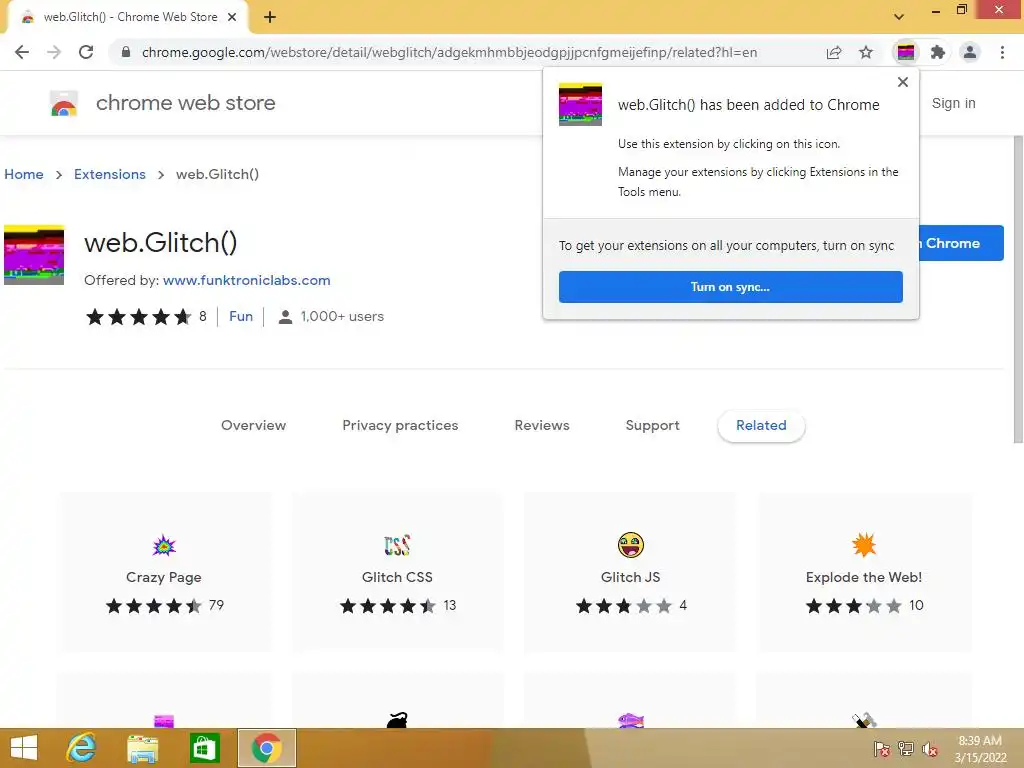
Task: Open the Glitch JS smiley icon
Action: click(x=631, y=545)
